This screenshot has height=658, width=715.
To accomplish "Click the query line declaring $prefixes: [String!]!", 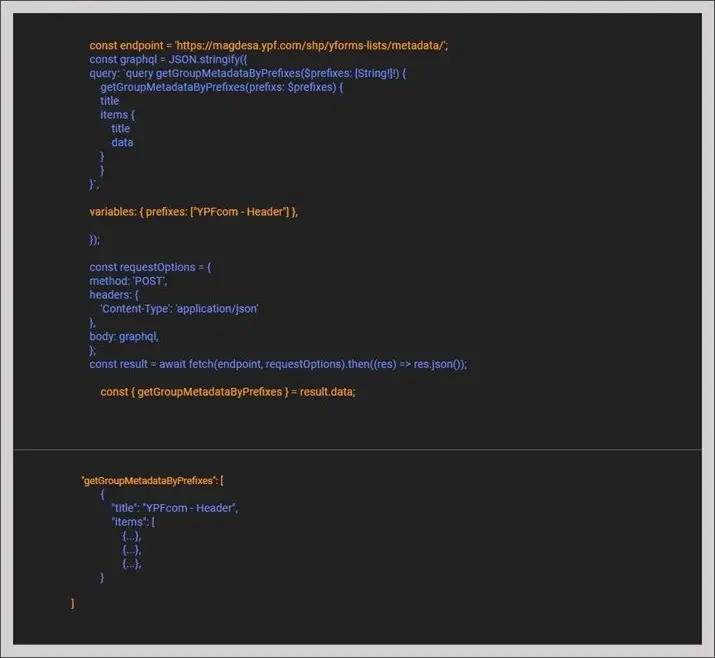I will click(250, 73).
